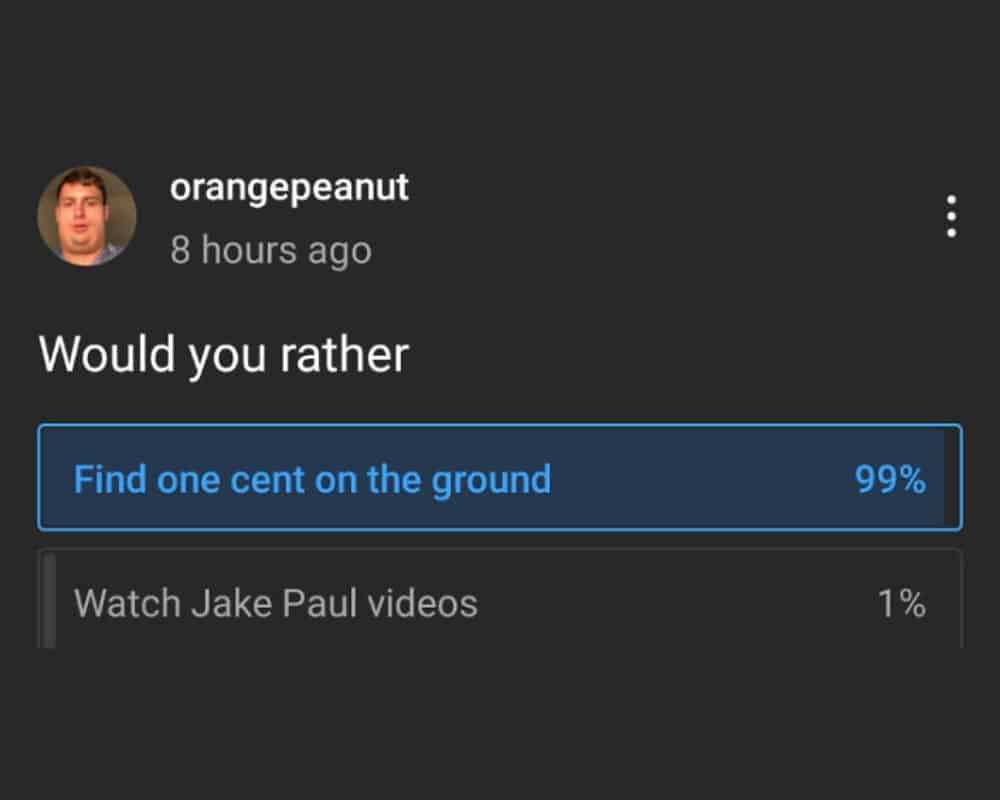The height and width of the screenshot is (800, 1000).
Task: Click the word "ground" in the top option
Action: 491,479
